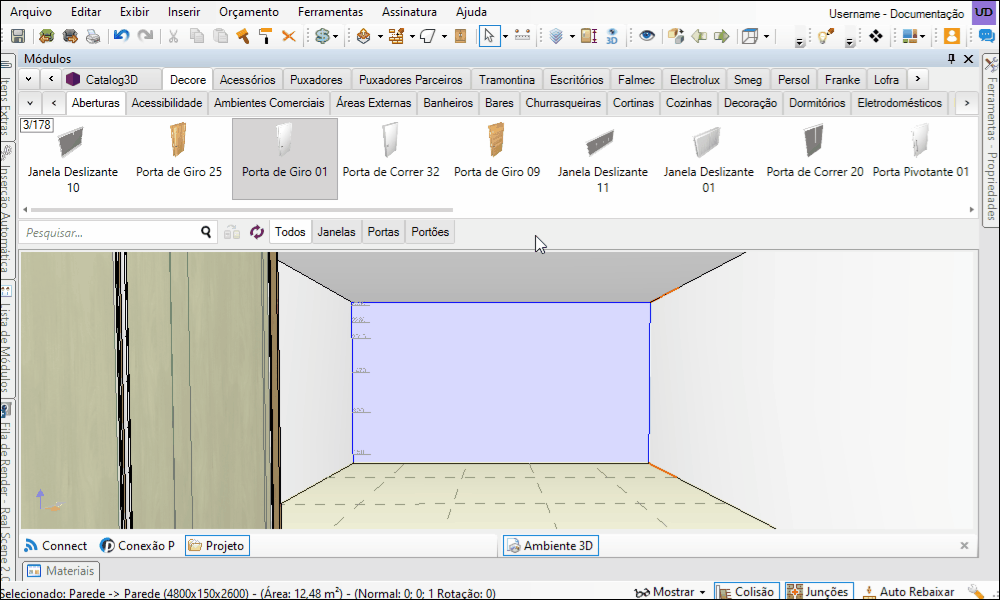Select the paint roller tool icon
This screenshot has height=600, width=1000.
[265, 36]
